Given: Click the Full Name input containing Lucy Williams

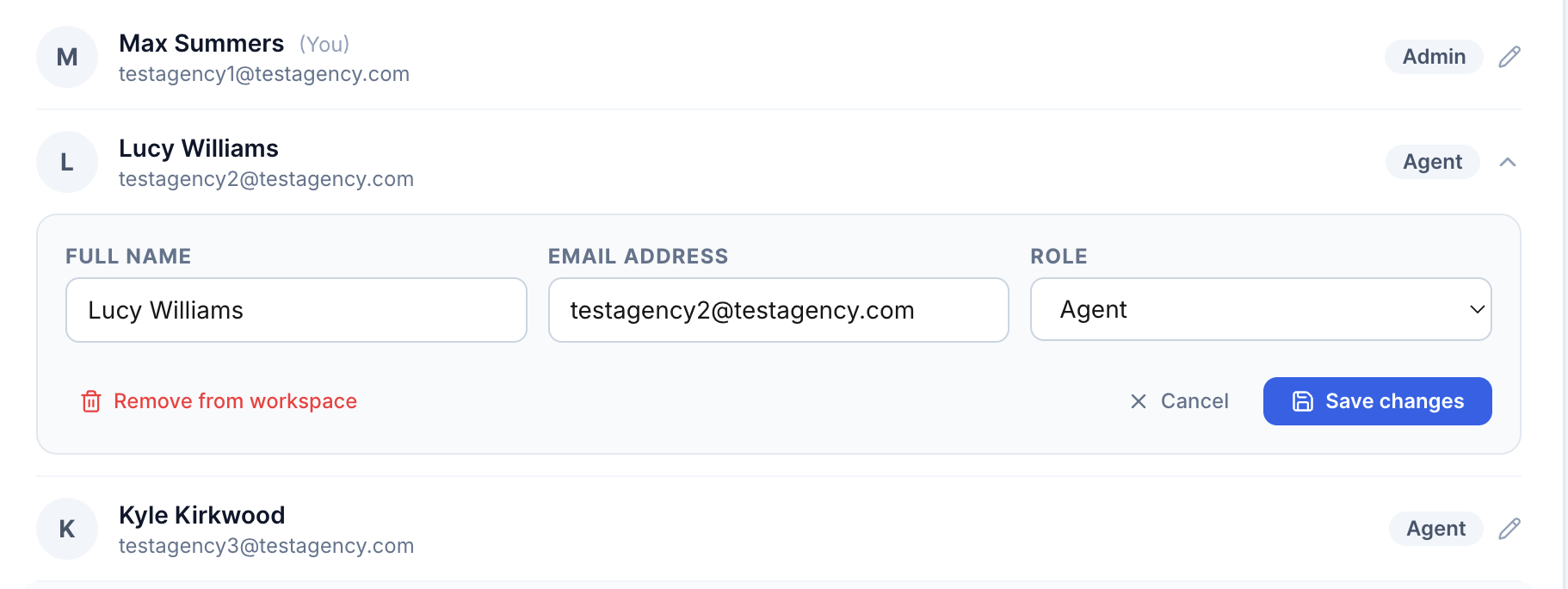Looking at the screenshot, I should (296, 310).
